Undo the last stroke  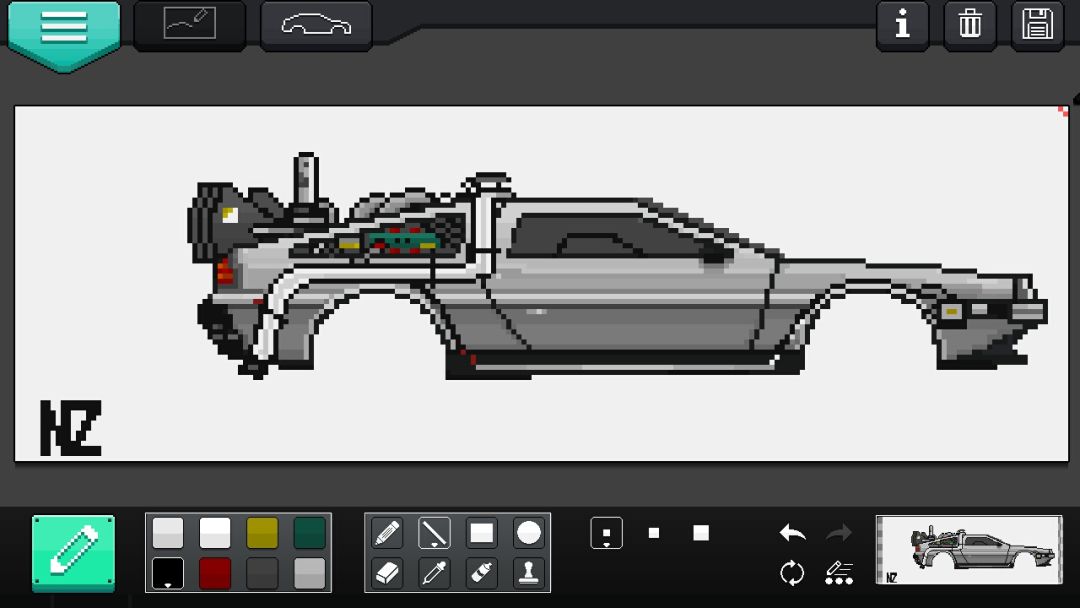pos(792,533)
